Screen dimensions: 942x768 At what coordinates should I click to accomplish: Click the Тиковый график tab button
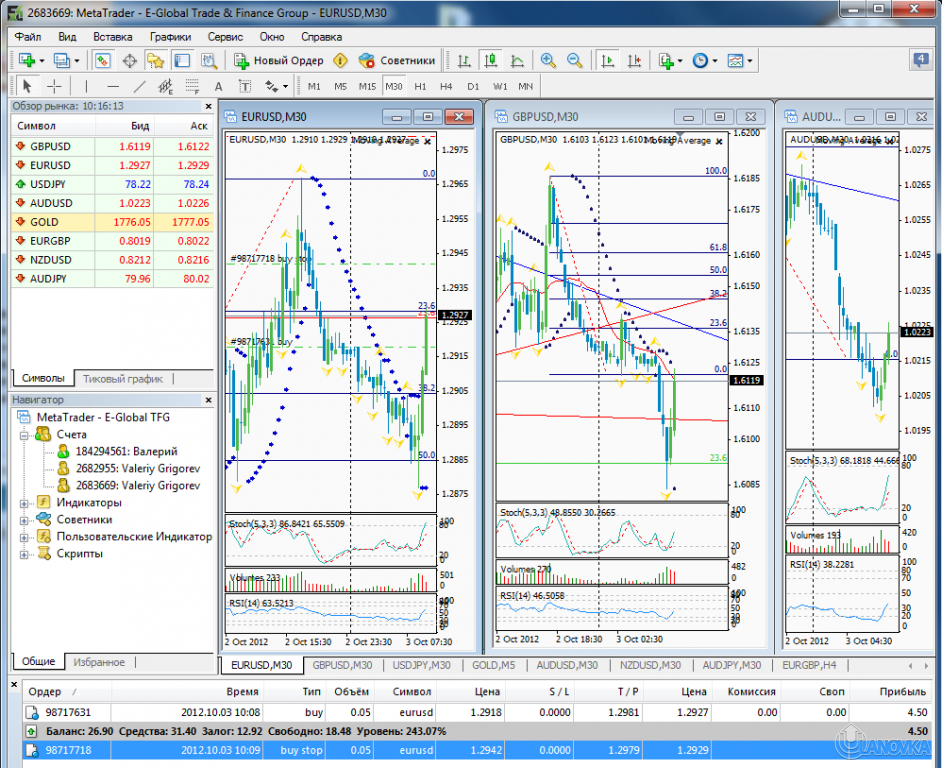(x=124, y=378)
